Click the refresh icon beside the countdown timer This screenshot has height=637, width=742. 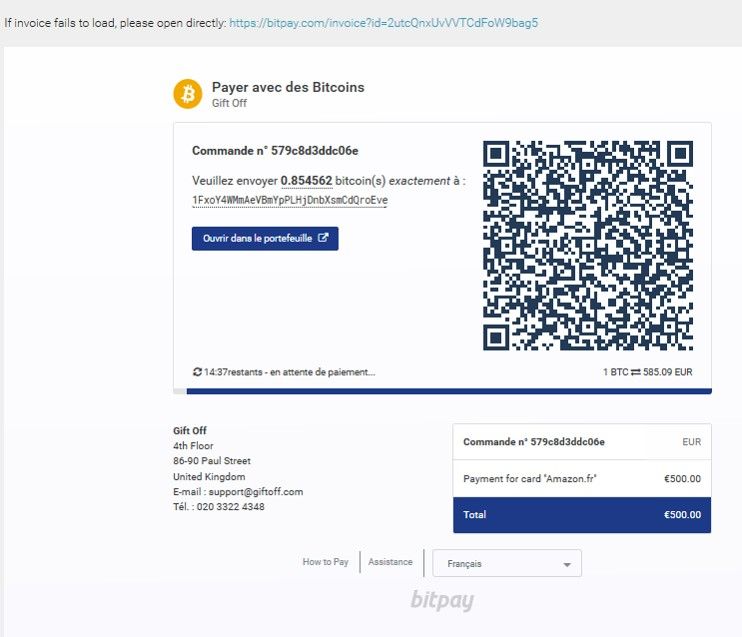pos(197,372)
